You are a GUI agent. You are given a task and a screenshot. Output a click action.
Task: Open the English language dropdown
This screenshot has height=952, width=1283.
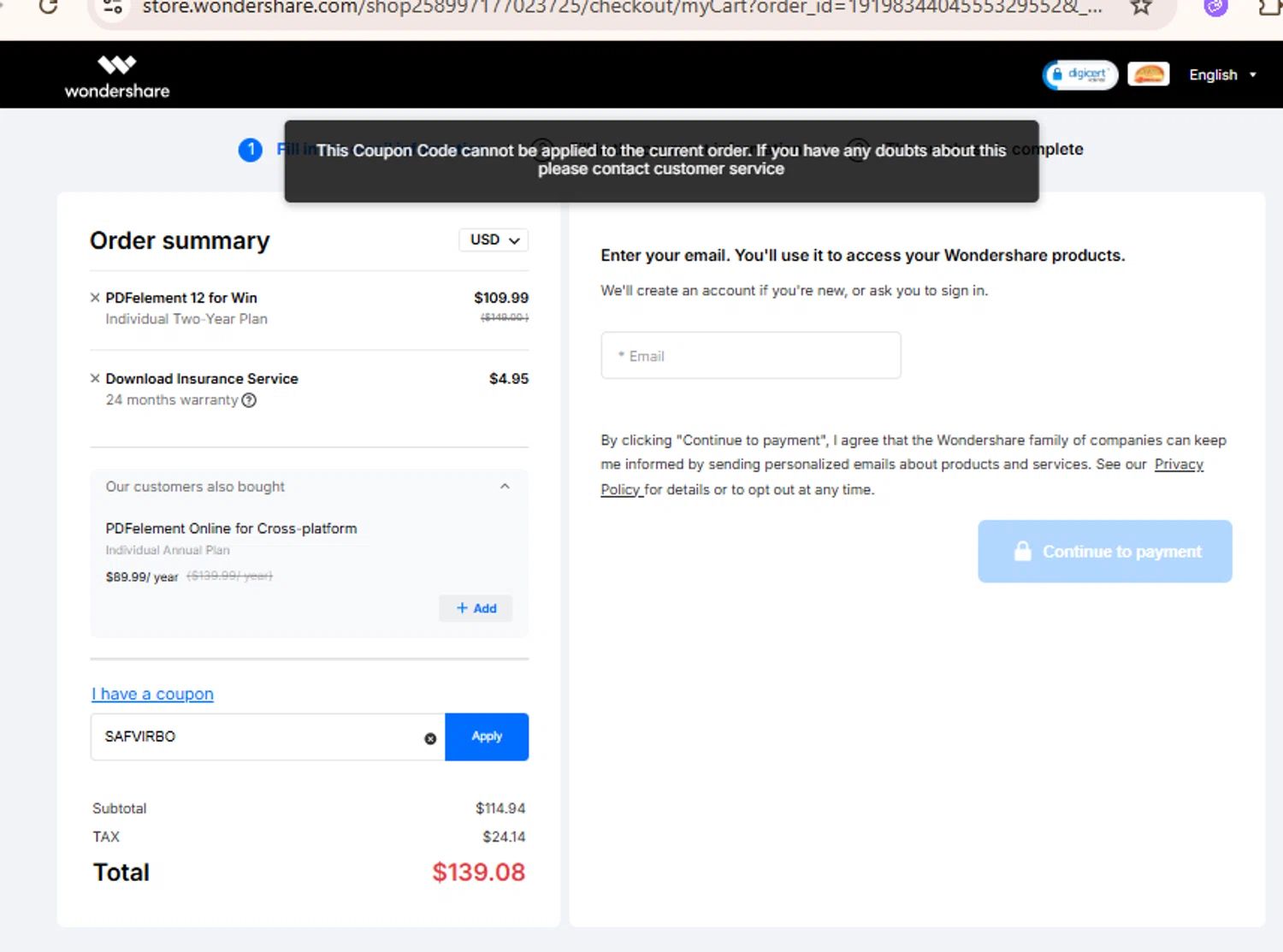click(x=1222, y=74)
